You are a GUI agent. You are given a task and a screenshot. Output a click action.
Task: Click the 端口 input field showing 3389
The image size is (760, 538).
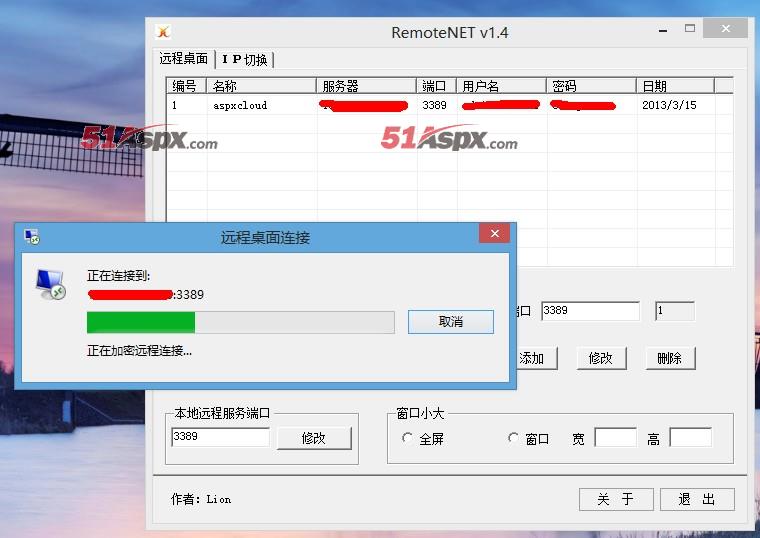pos(590,311)
